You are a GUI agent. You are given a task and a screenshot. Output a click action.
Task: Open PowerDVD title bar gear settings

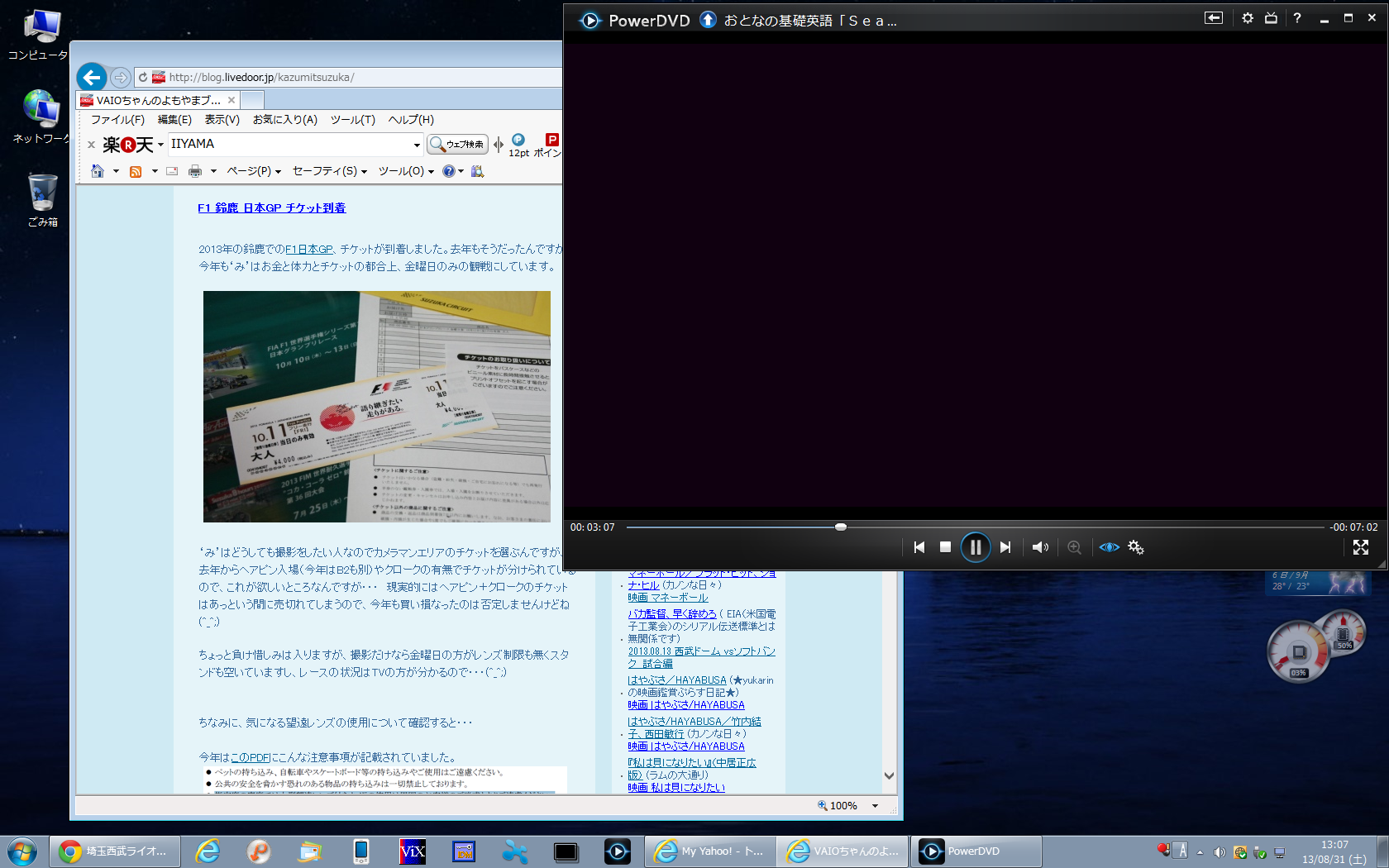pyautogui.click(x=1248, y=18)
